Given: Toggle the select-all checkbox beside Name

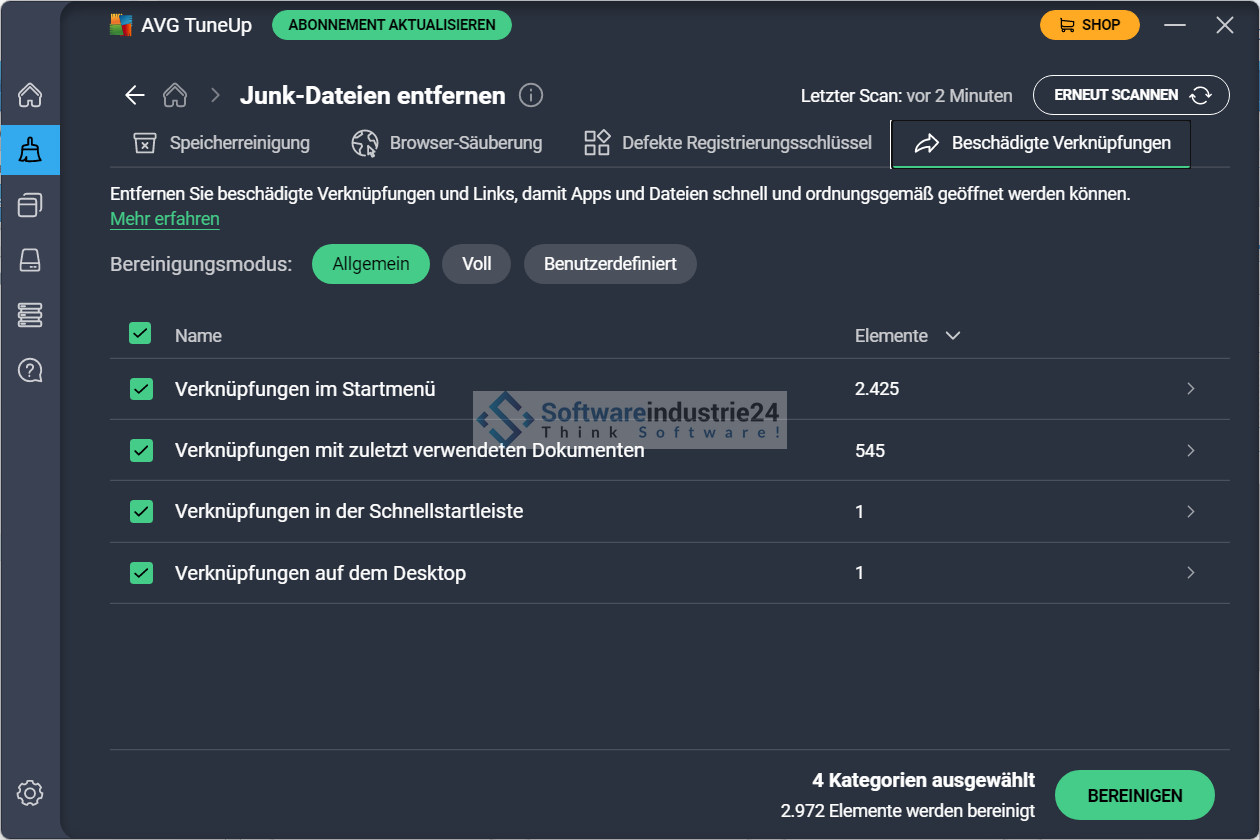Looking at the screenshot, I should [140, 334].
